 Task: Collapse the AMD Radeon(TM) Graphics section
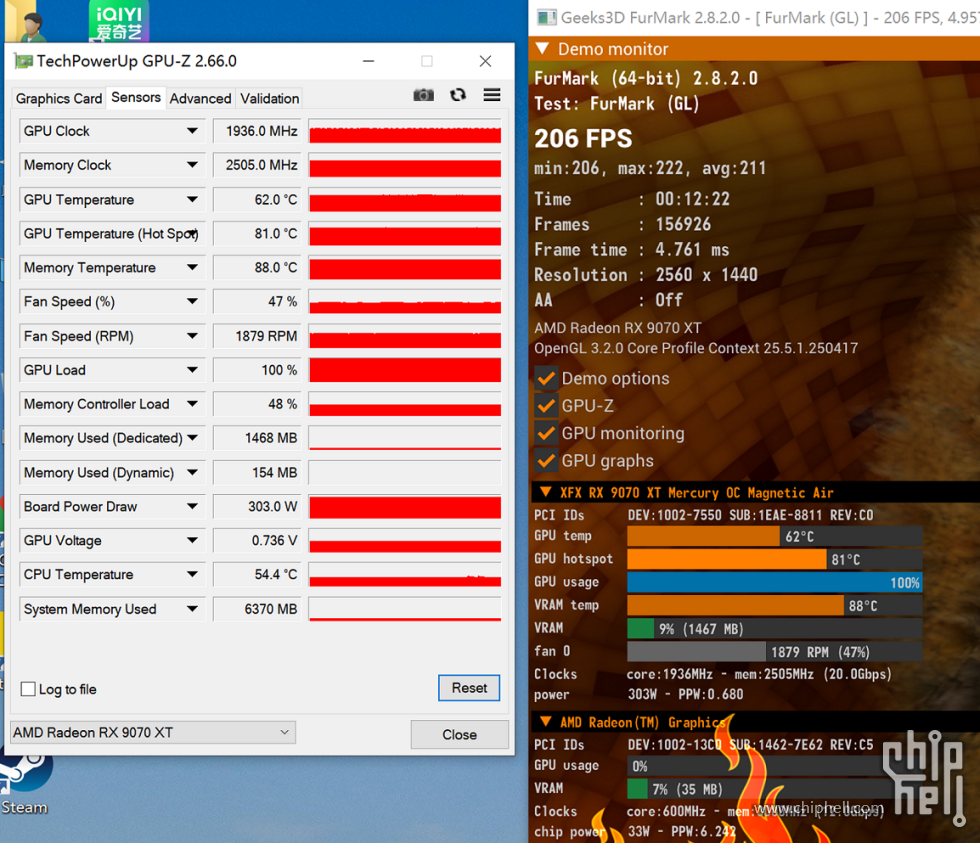(546, 722)
